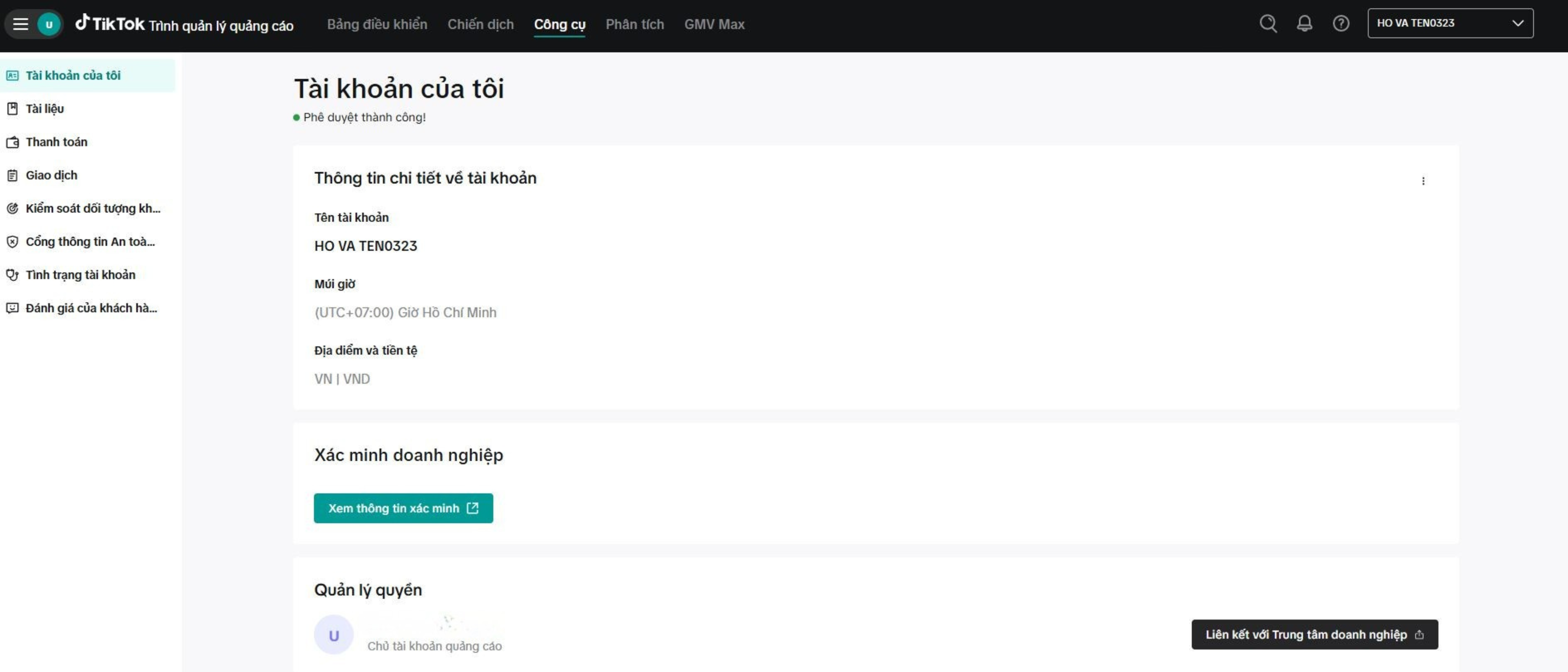Viewport: 1568px width, 672px height.
Task: Open the hamburger menu icon
Action: click(21, 24)
